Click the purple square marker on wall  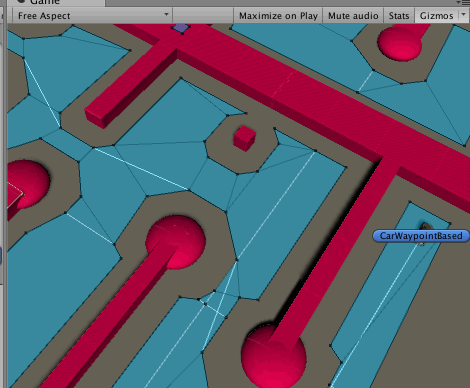pos(181,28)
